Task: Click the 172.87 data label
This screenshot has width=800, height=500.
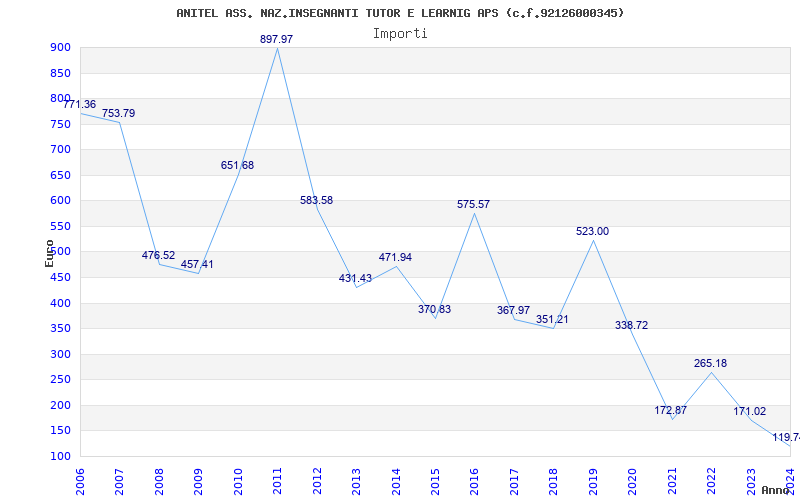Action: coord(671,410)
